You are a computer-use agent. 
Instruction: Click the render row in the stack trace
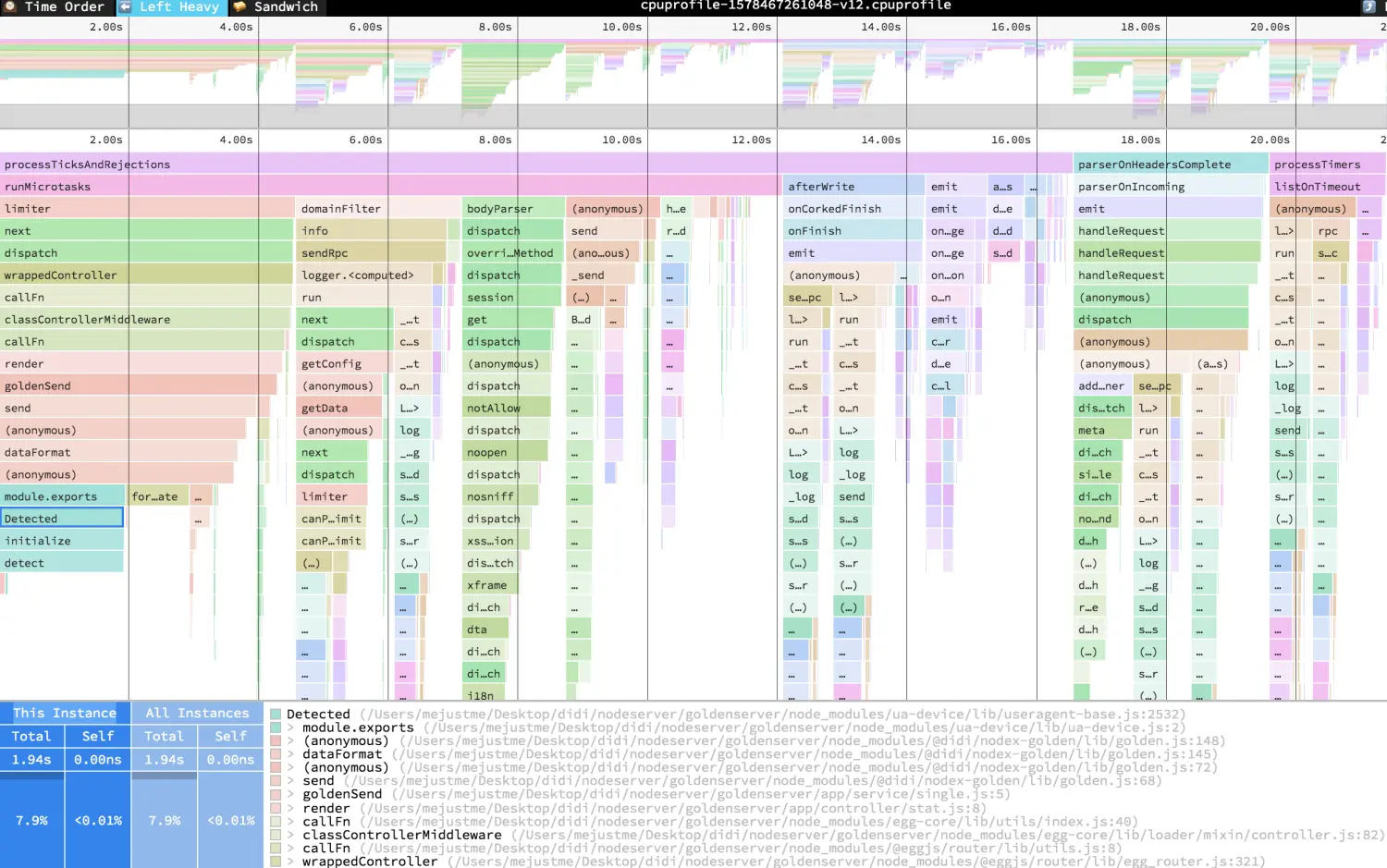click(629, 808)
